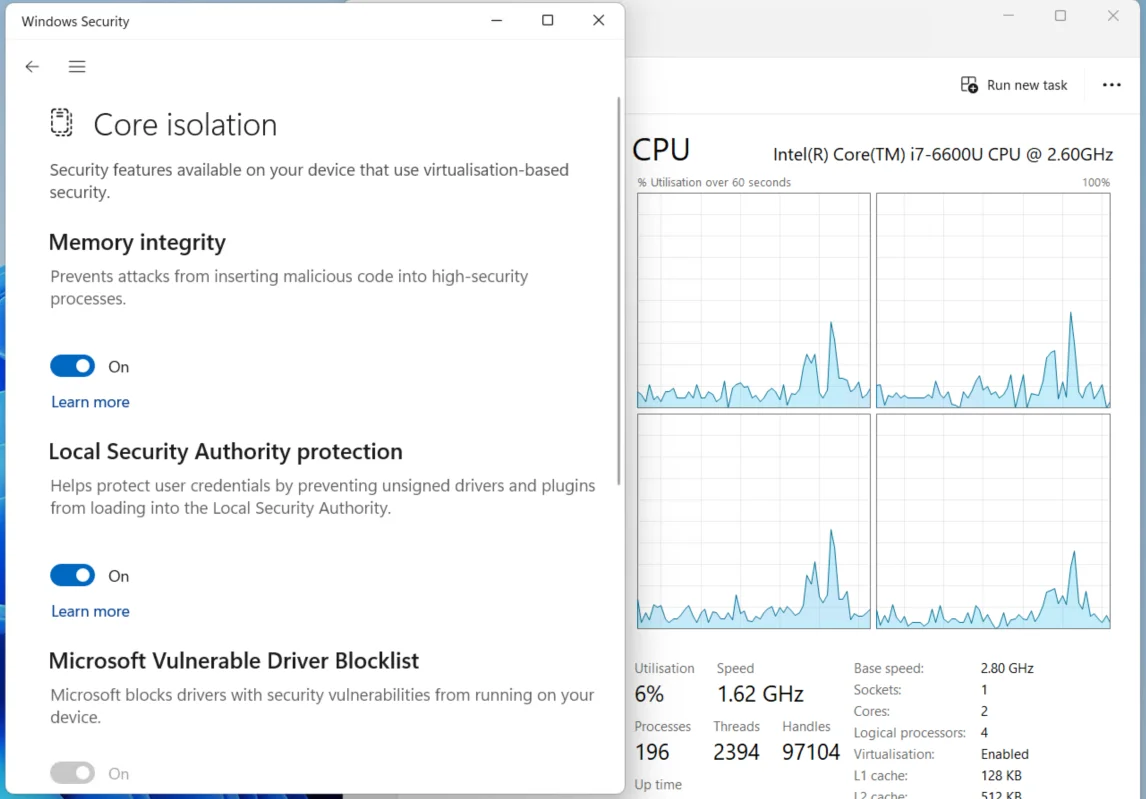
Task: Open the Windows Security hamburger menu
Action: point(77,67)
